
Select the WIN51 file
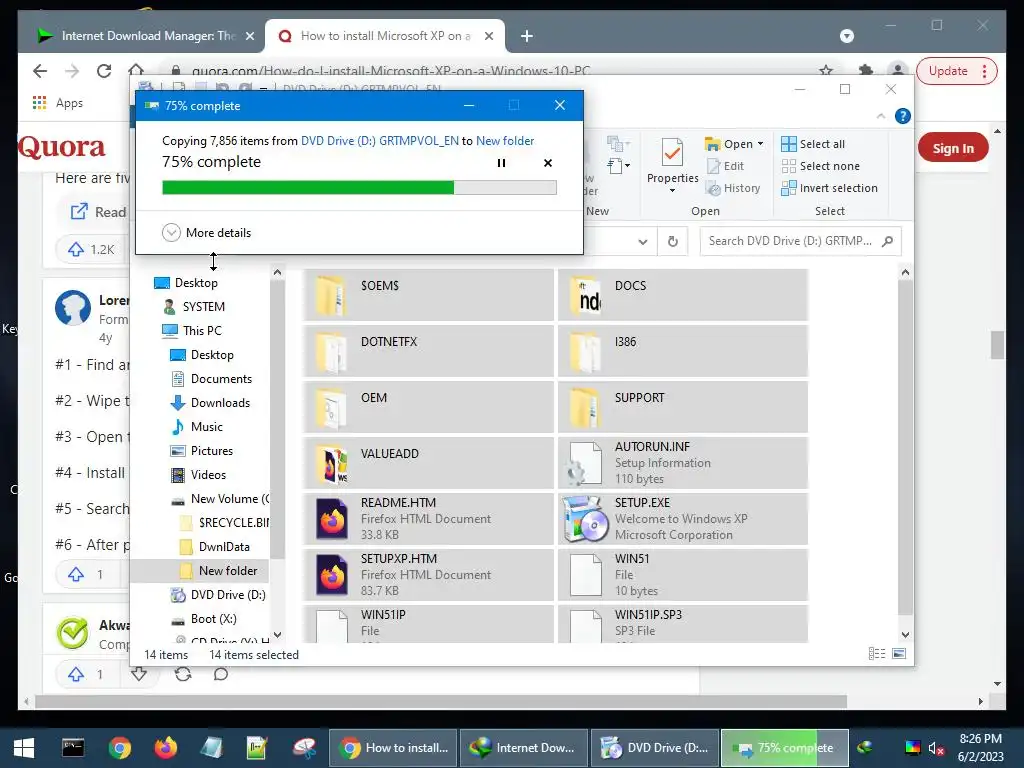(x=683, y=575)
